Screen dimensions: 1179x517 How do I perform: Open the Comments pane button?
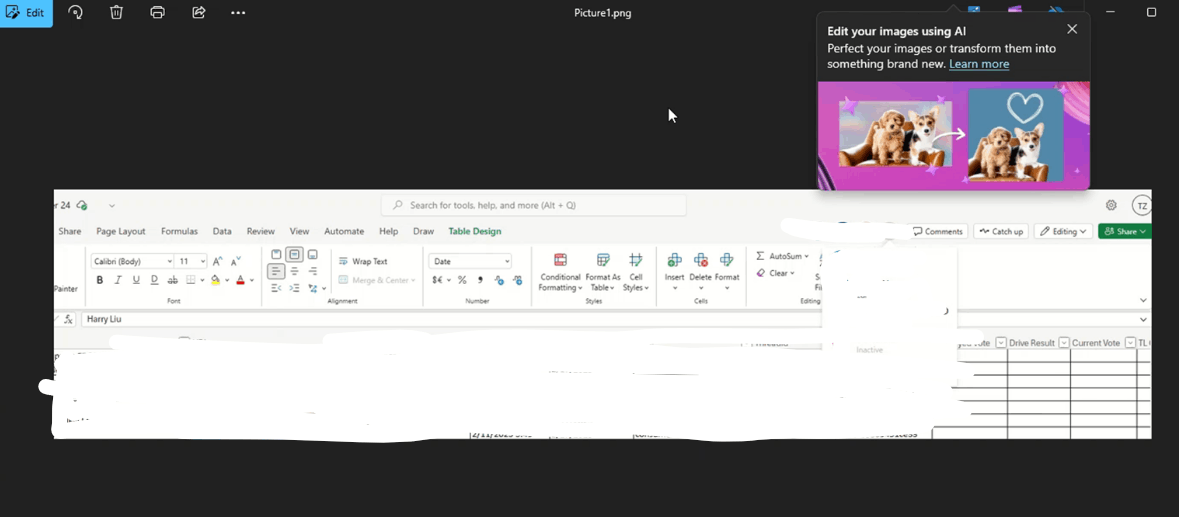(938, 231)
